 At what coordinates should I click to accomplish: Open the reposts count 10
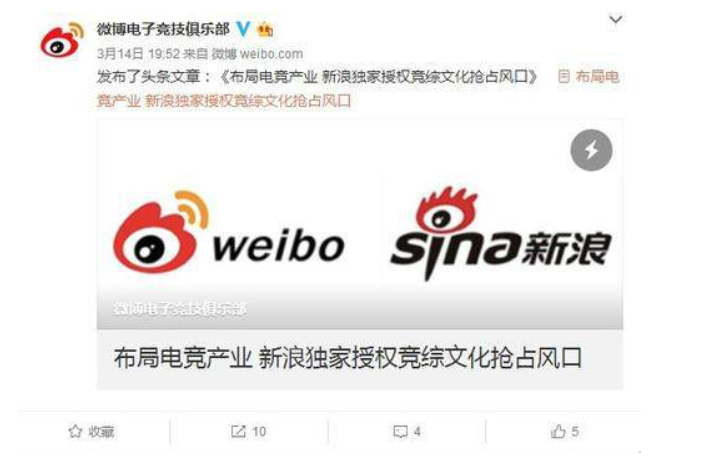coord(259,432)
